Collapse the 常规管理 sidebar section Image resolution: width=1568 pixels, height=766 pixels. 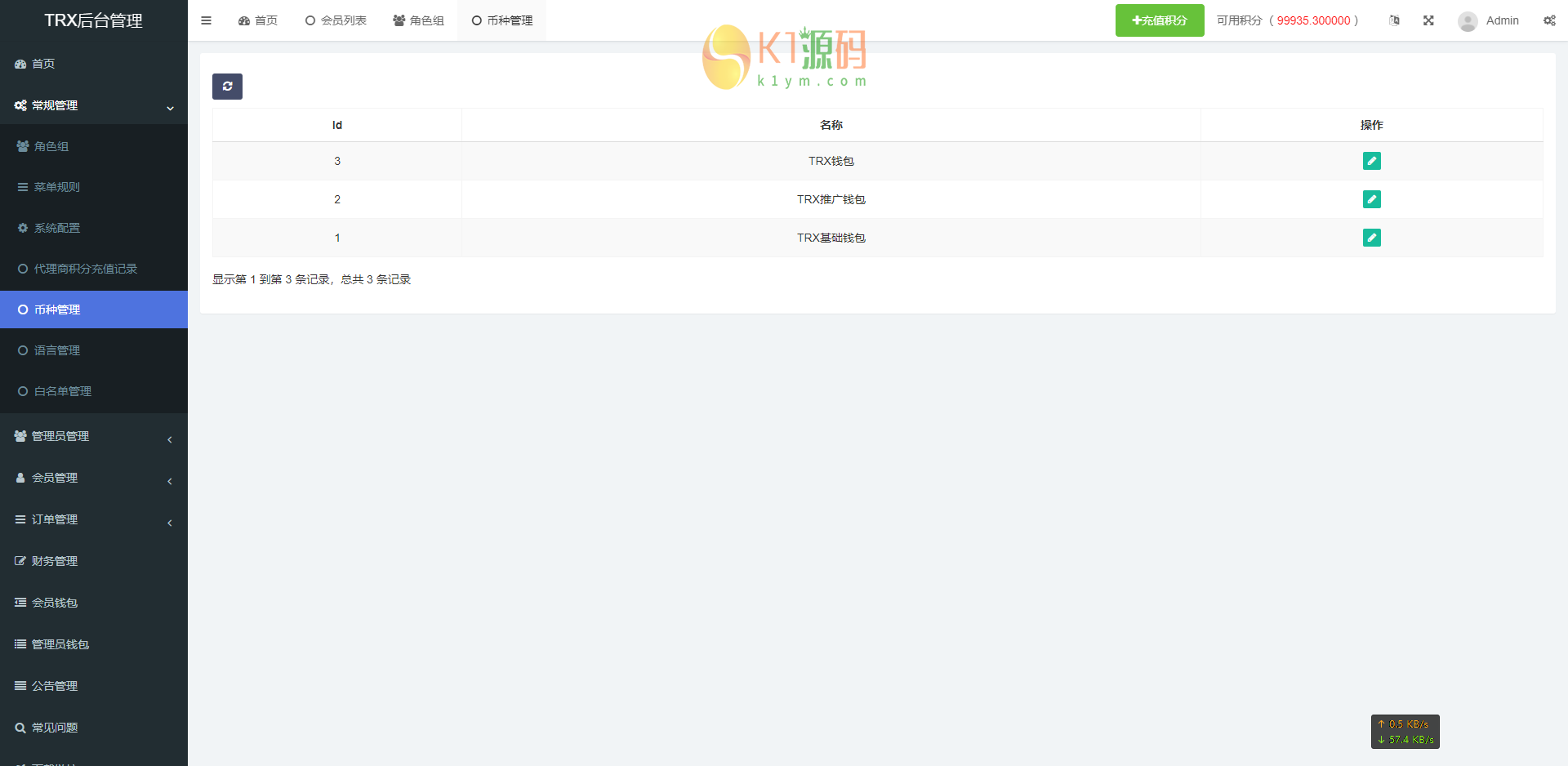click(94, 105)
